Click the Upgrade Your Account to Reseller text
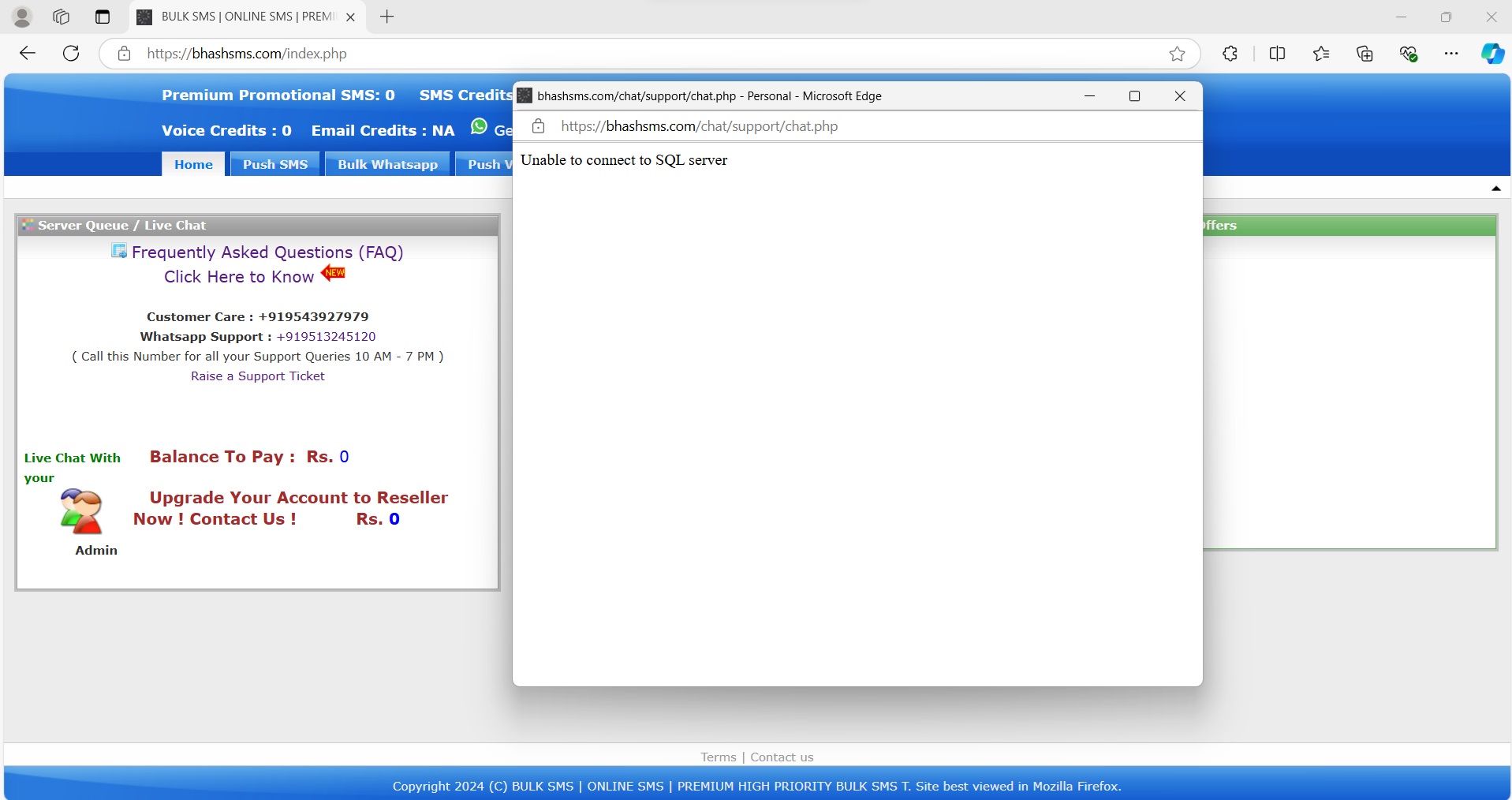Viewport: 1512px width, 800px height. [x=291, y=508]
